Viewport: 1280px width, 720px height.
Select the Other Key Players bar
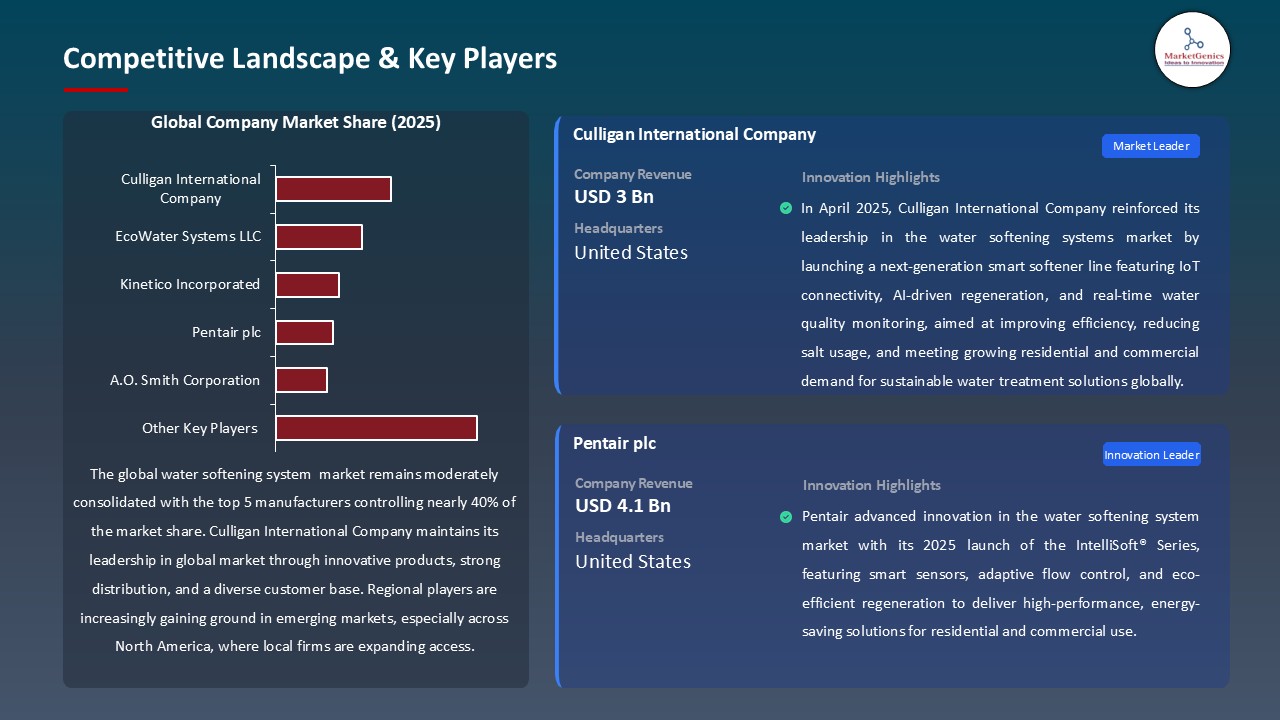tap(376, 428)
